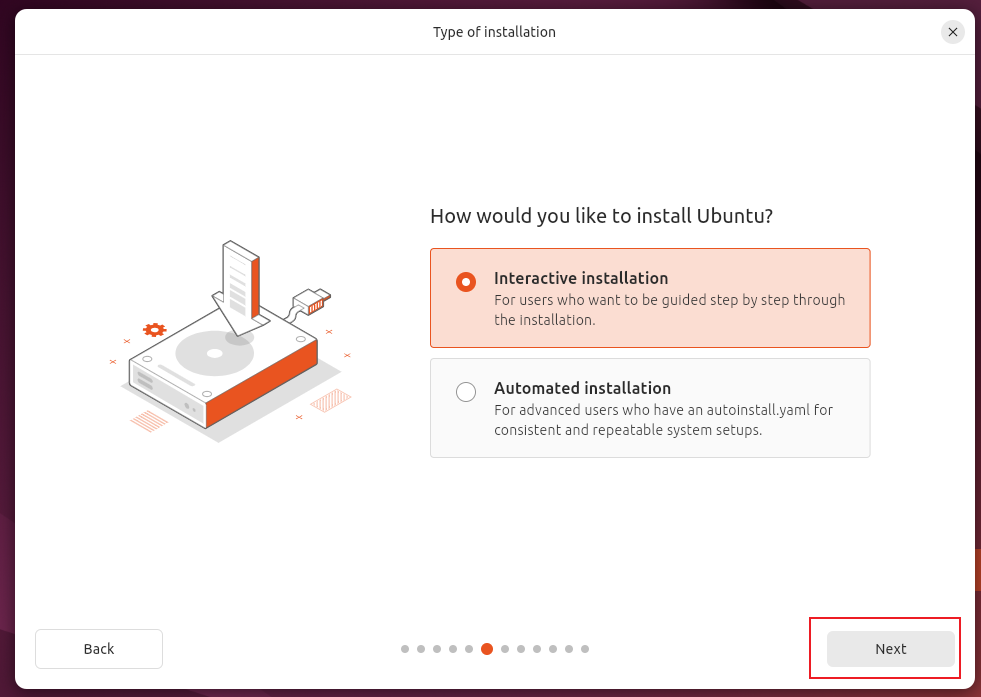981x697 pixels.
Task: Click the "How would you like to install Ubuntu?" heading
Action: tap(602, 216)
